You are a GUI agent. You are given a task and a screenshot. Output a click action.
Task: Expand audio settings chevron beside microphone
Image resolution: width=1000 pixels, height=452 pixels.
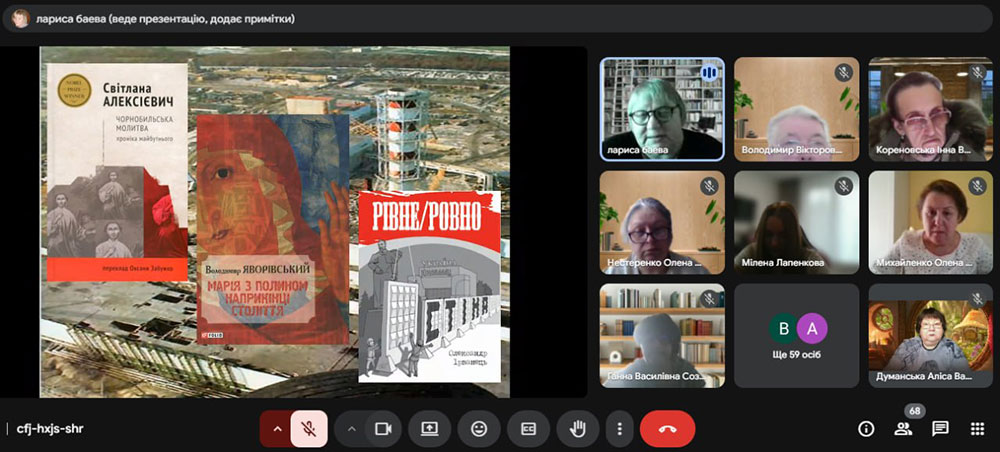coord(276,428)
